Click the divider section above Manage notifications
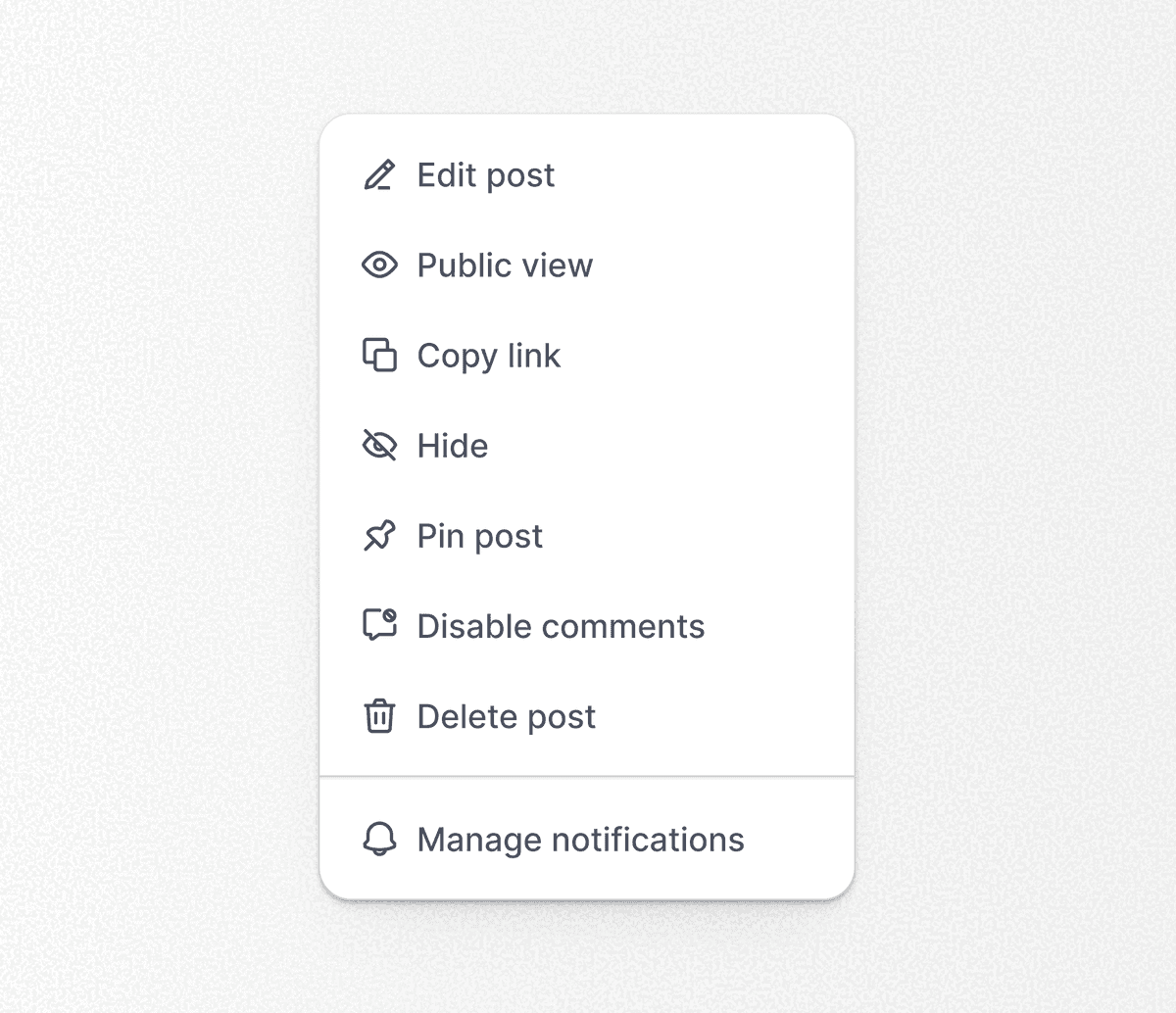1176x1013 pixels. [x=588, y=777]
